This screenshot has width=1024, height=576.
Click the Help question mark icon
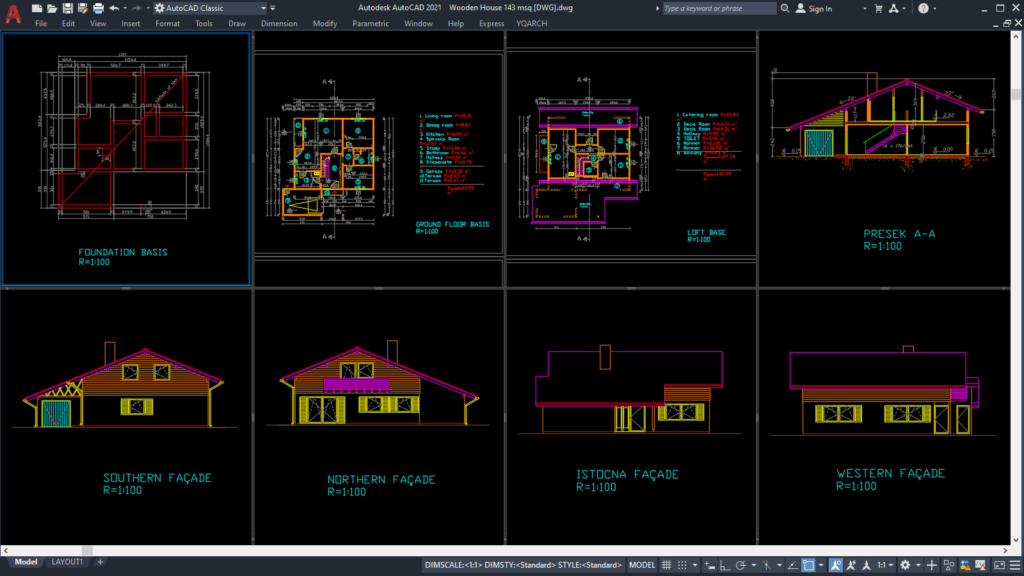pyautogui.click(x=923, y=8)
